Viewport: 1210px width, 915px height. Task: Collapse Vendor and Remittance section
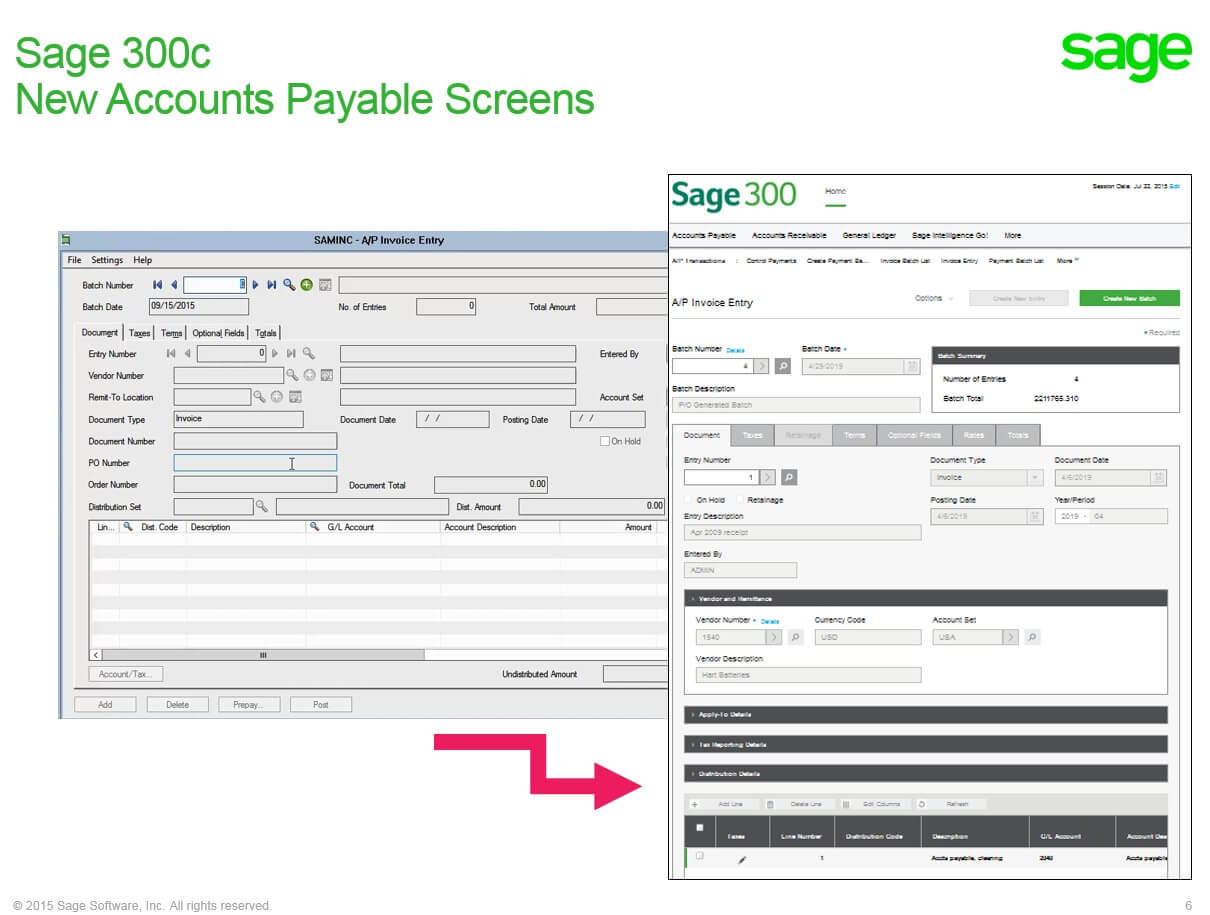[x=927, y=599]
